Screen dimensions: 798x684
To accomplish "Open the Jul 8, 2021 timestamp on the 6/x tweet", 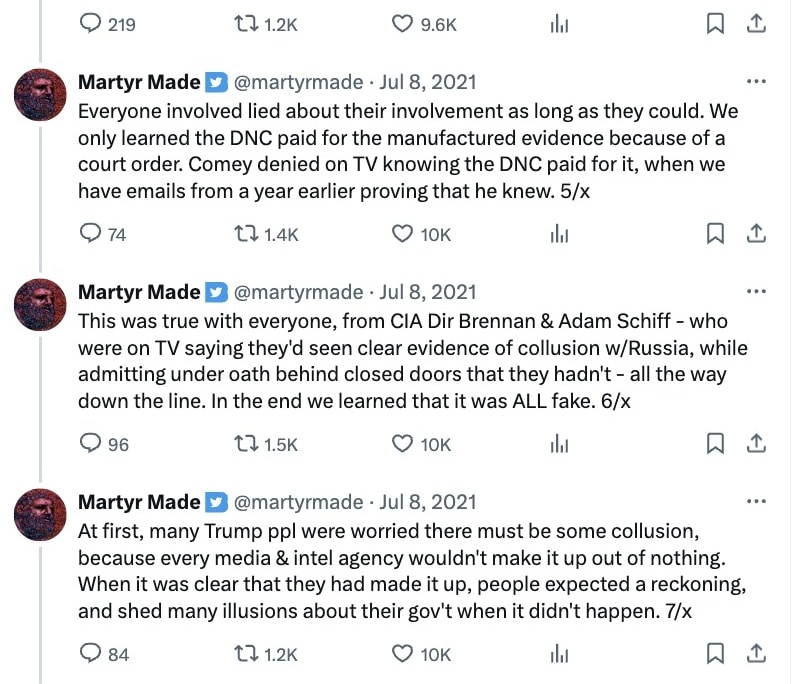I will tap(427, 292).
